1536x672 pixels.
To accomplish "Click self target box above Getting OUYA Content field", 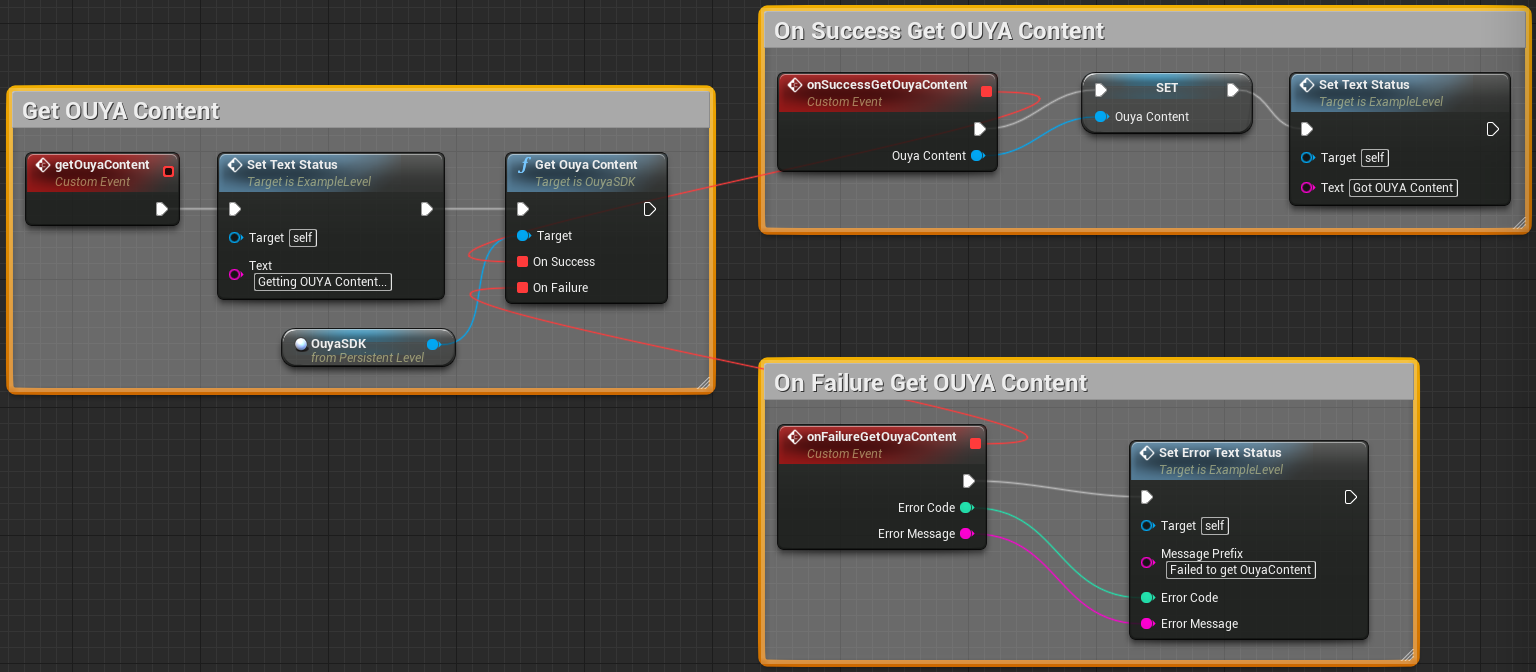I will click(303, 238).
